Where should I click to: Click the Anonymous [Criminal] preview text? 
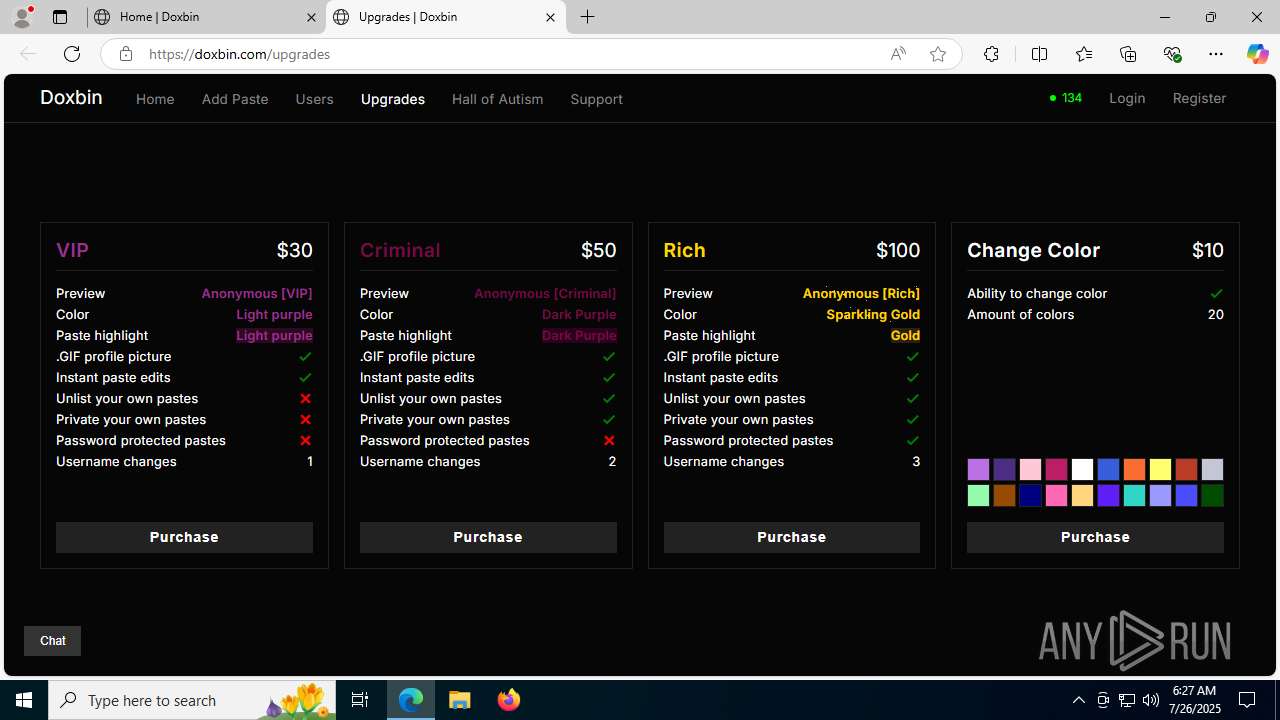click(545, 293)
